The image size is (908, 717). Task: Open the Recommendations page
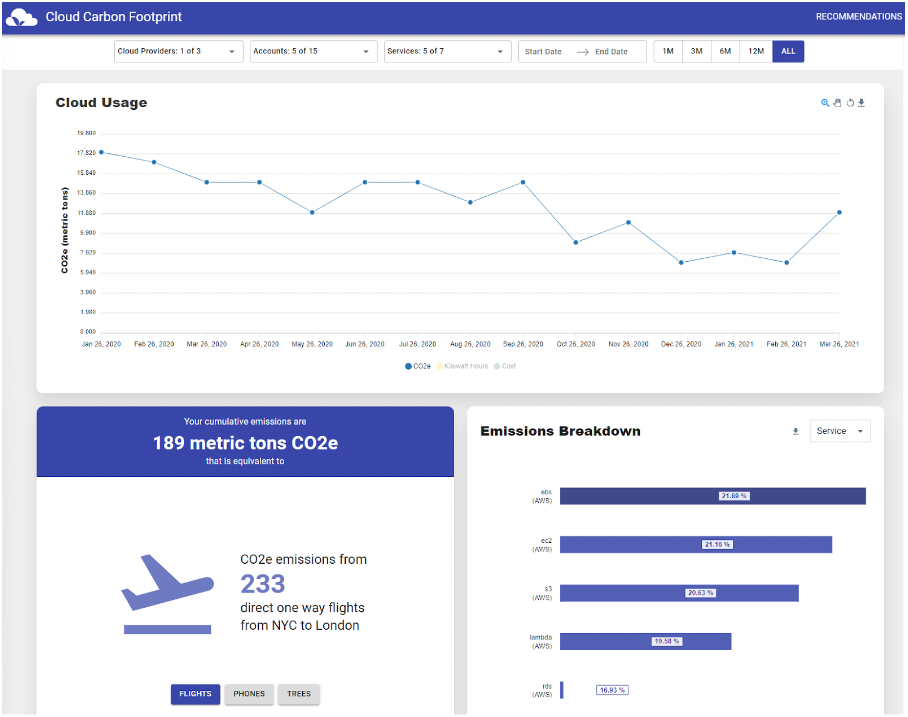click(858, 17)
